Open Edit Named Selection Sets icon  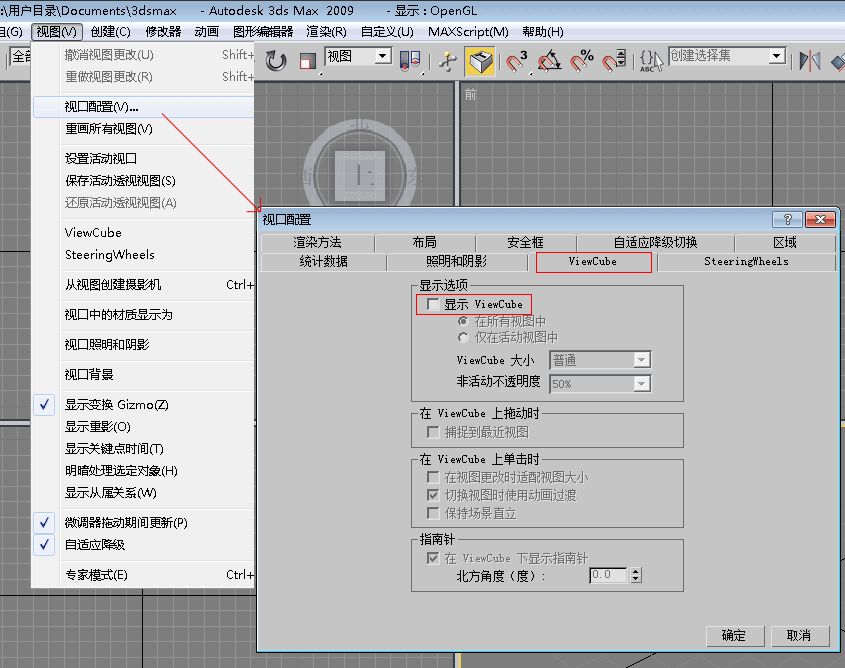coord(651,60)
